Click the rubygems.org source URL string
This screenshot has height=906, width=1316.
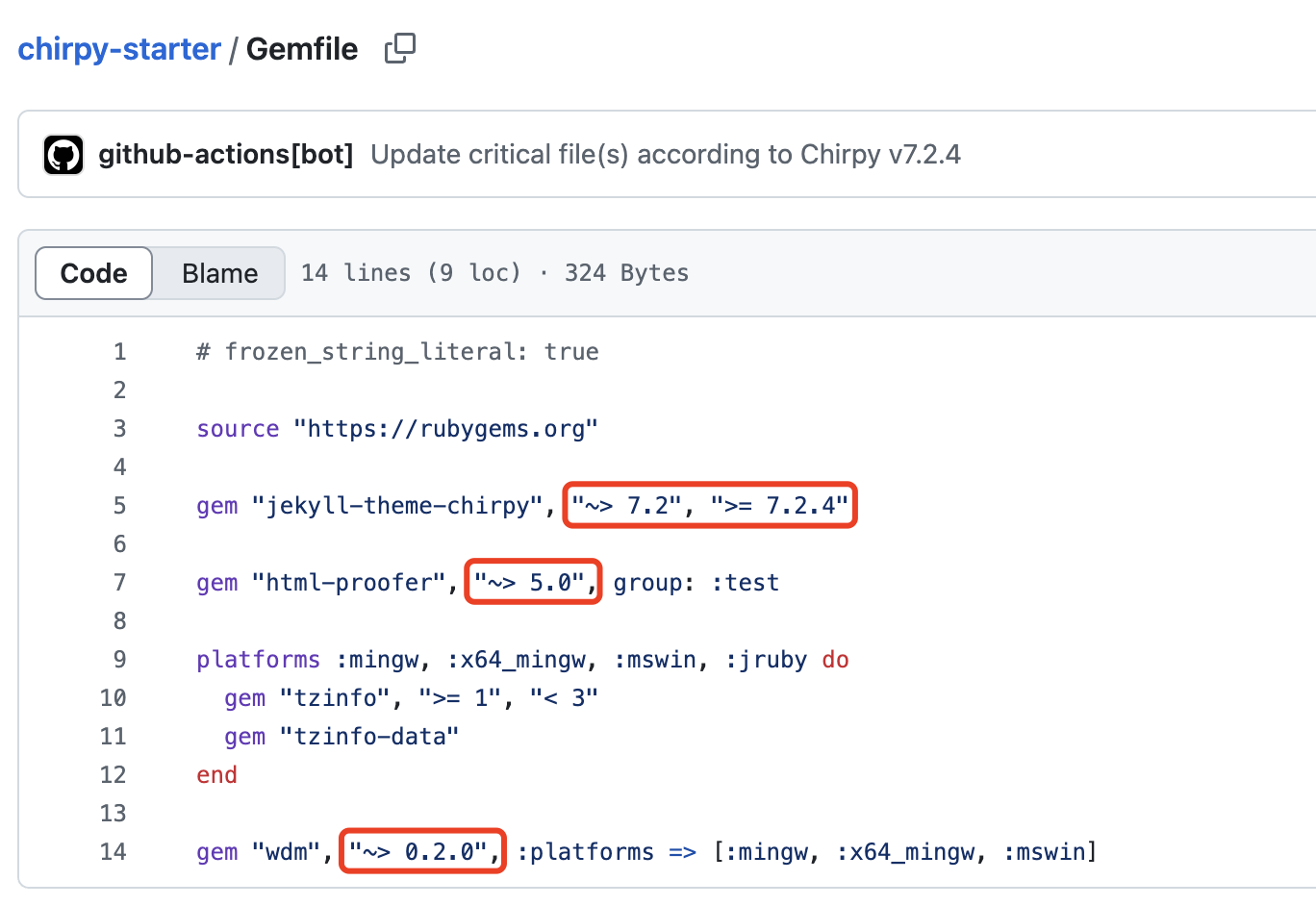coord(446,429)
